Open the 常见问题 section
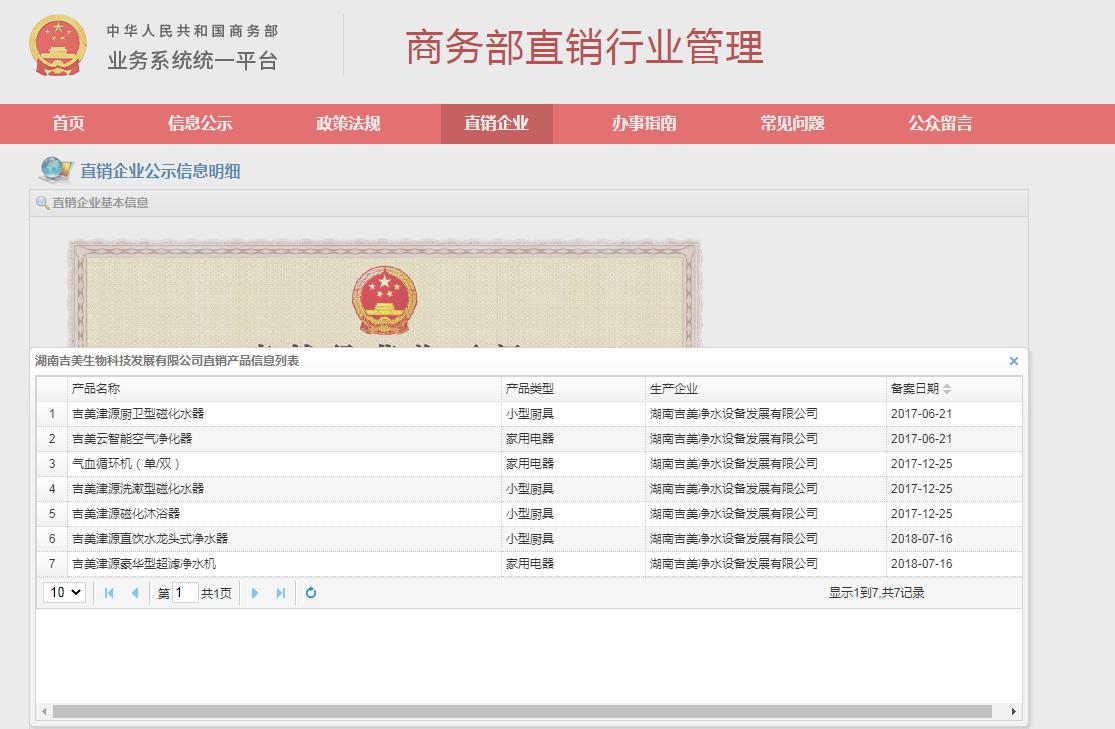The height and width of the screenshot is (729, 1115). [791, 123]
